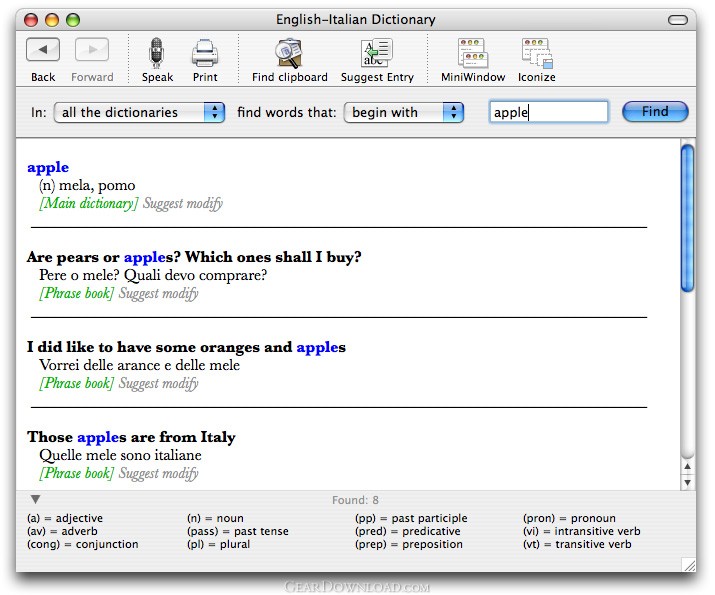Viewport: 715px width, 595px height.
Task: Click the 'Found: 8' status text
Action: [x=355, y=500]
